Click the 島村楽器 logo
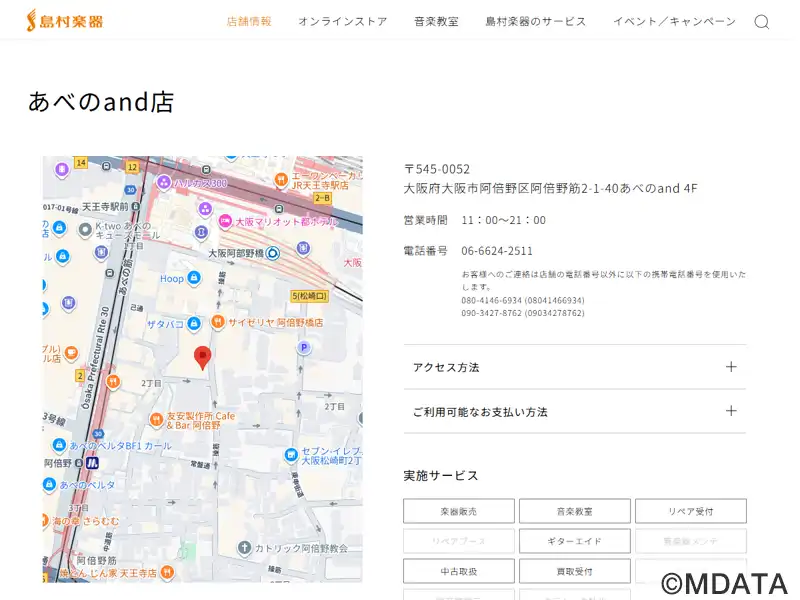The image size is (800, 600). pos(65,21)
